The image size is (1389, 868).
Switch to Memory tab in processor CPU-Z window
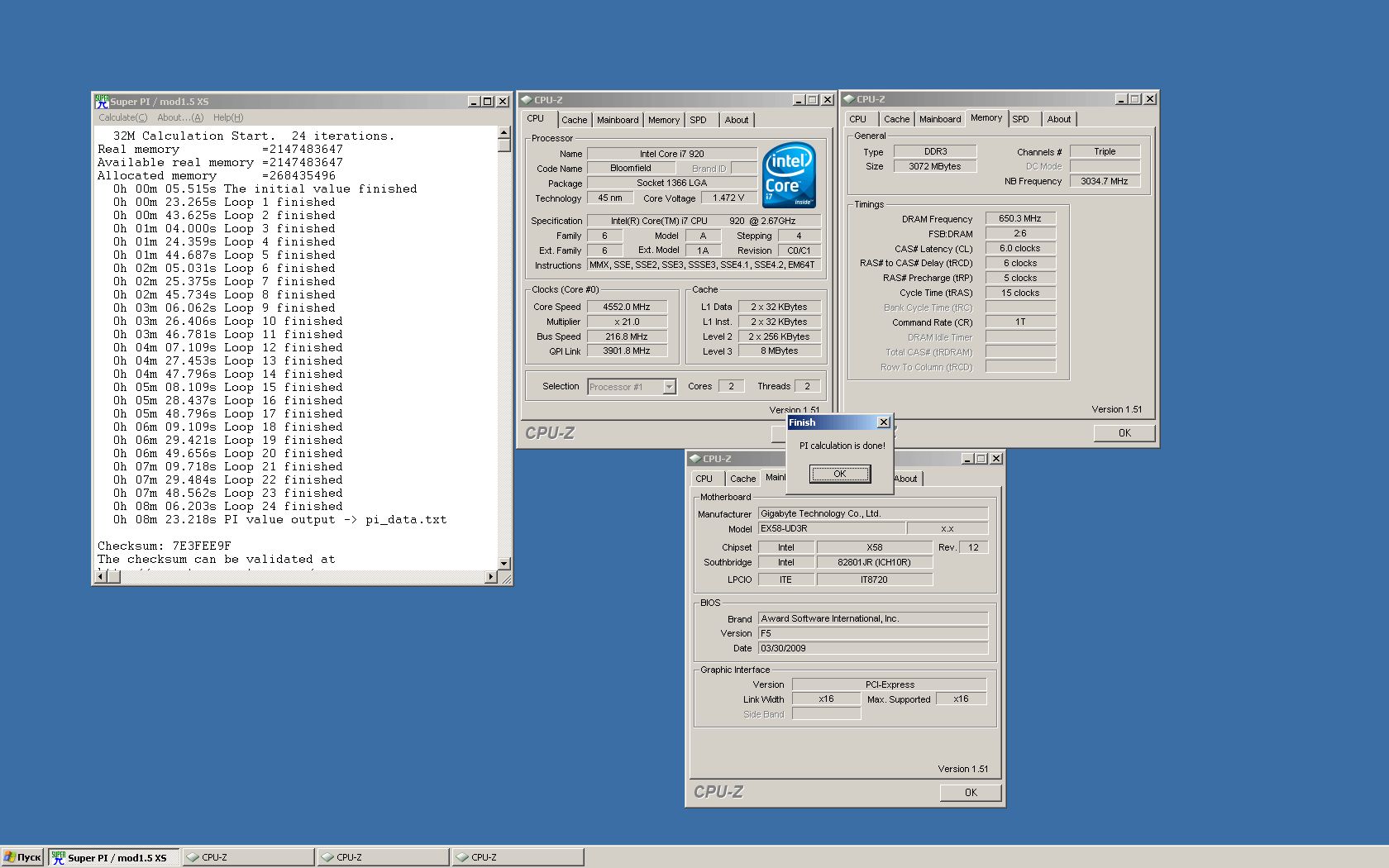[664, 120]
